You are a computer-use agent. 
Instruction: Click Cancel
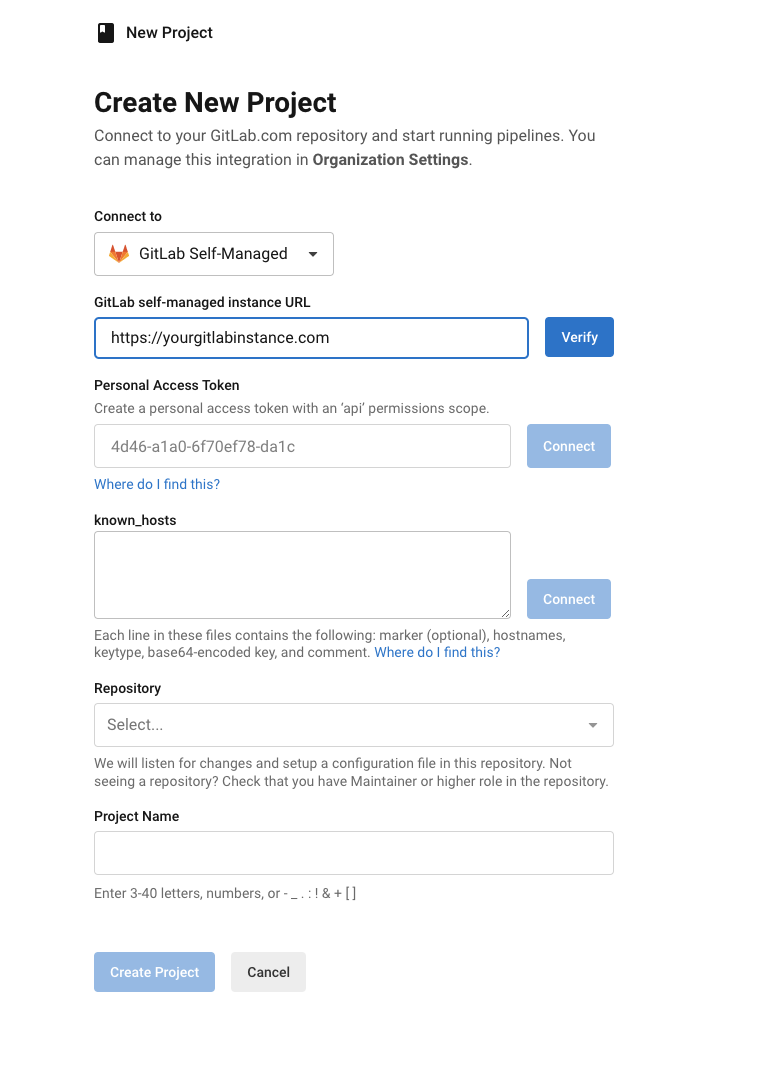[268, 971]
